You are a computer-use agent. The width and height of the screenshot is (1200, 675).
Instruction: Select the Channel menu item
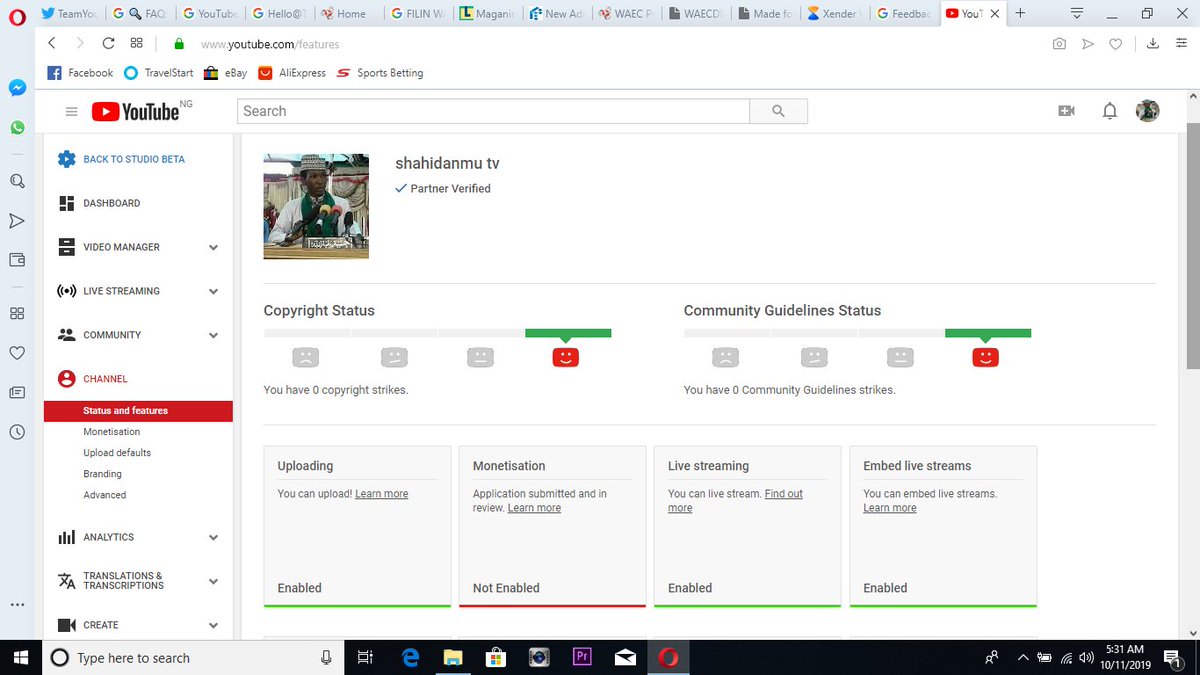(x=105, y=379)
